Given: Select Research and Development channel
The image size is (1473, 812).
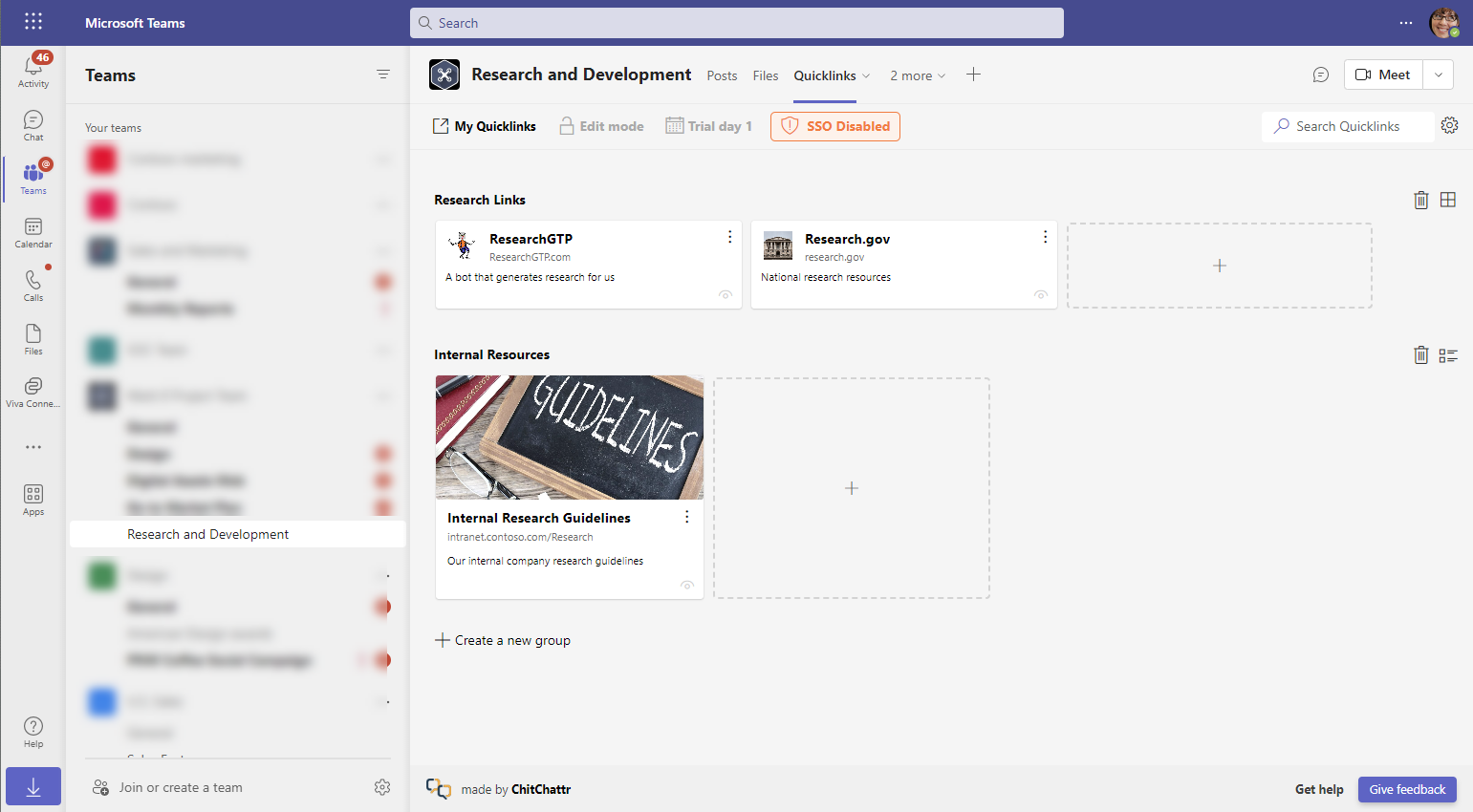Looking at the screenshot, I should tap(238, 534).
